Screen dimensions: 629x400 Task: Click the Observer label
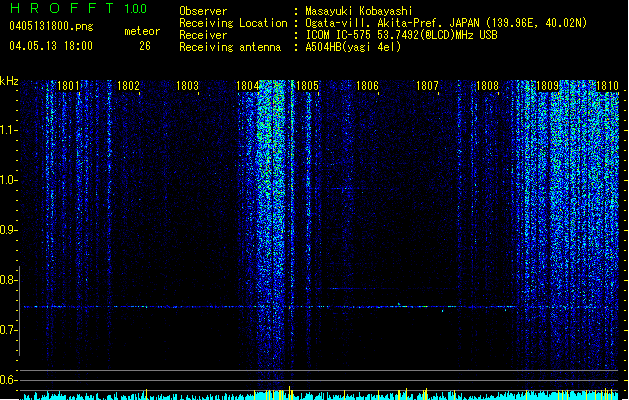coord(203,11)
